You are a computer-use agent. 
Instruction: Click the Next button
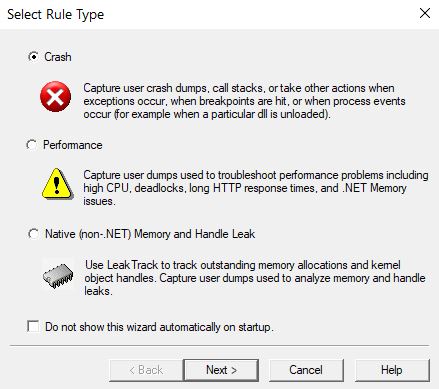tap(221, 370)
